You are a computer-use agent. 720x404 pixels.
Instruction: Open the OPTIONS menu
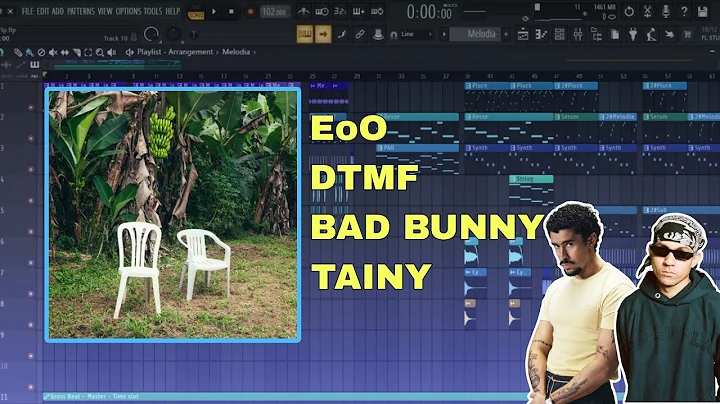pyautogui.click(x=129, y=11)
